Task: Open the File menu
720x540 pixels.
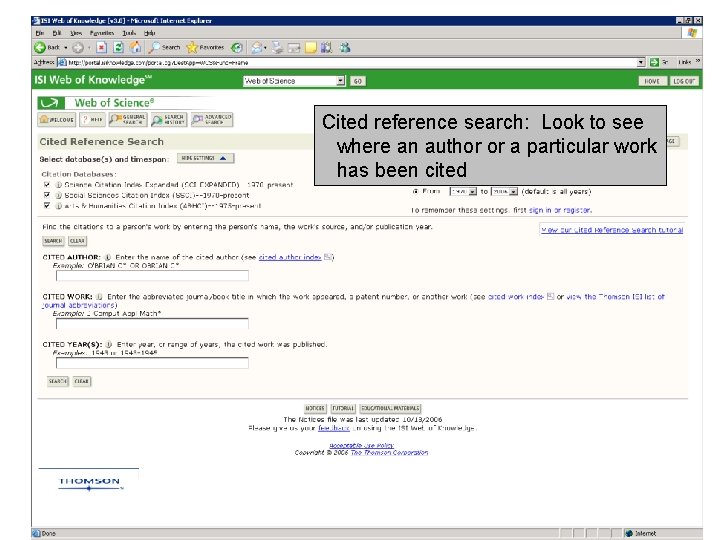Action: [40, 33]
